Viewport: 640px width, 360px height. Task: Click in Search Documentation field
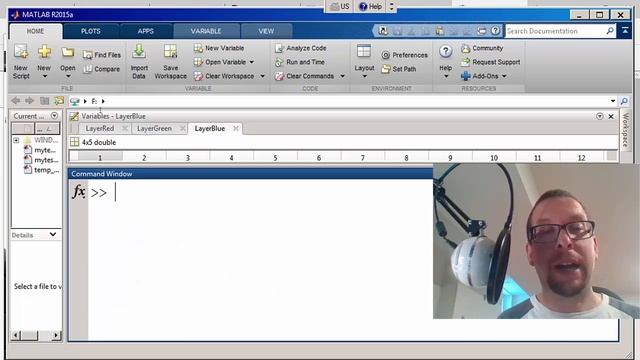click(x=556, y=31)
